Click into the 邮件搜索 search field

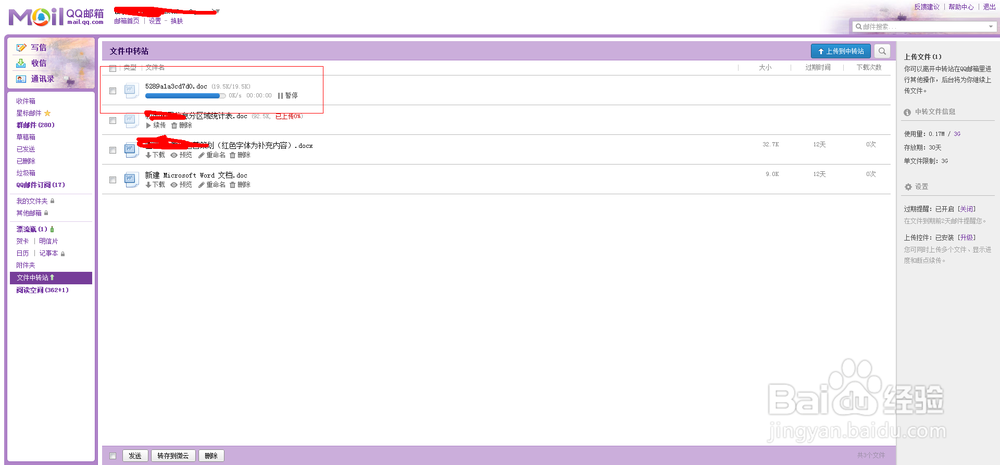[x=922, y=27]
